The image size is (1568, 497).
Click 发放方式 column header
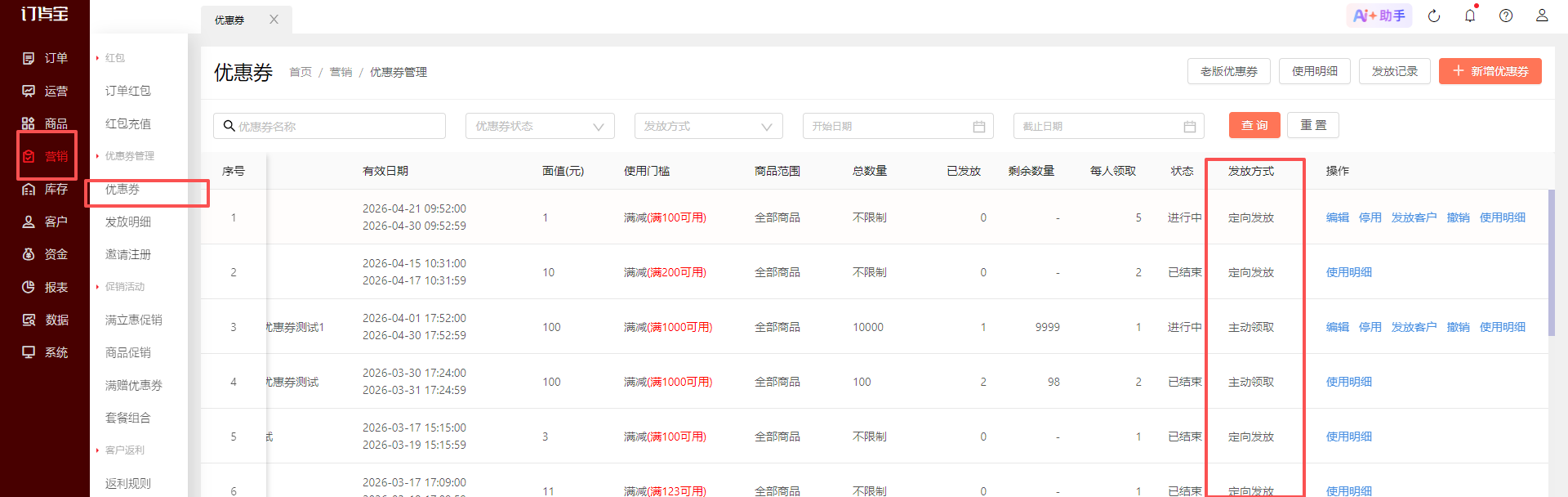(1251, 171)
